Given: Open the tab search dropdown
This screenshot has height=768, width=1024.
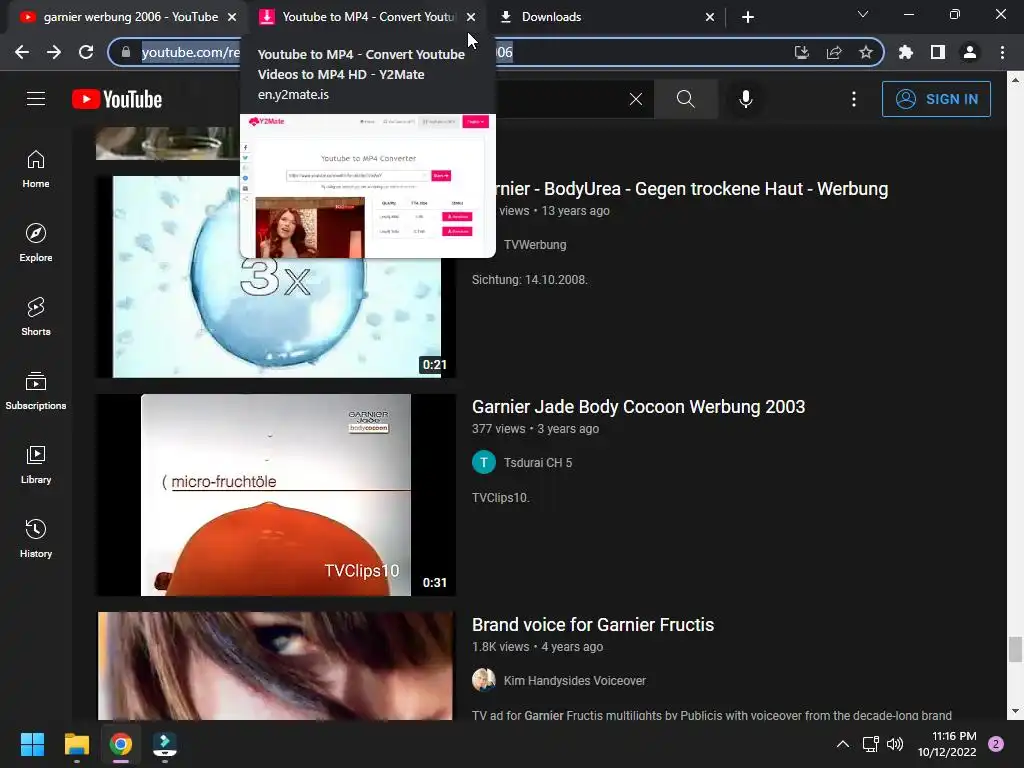Looking at the screenshot, I should point(863,14).
